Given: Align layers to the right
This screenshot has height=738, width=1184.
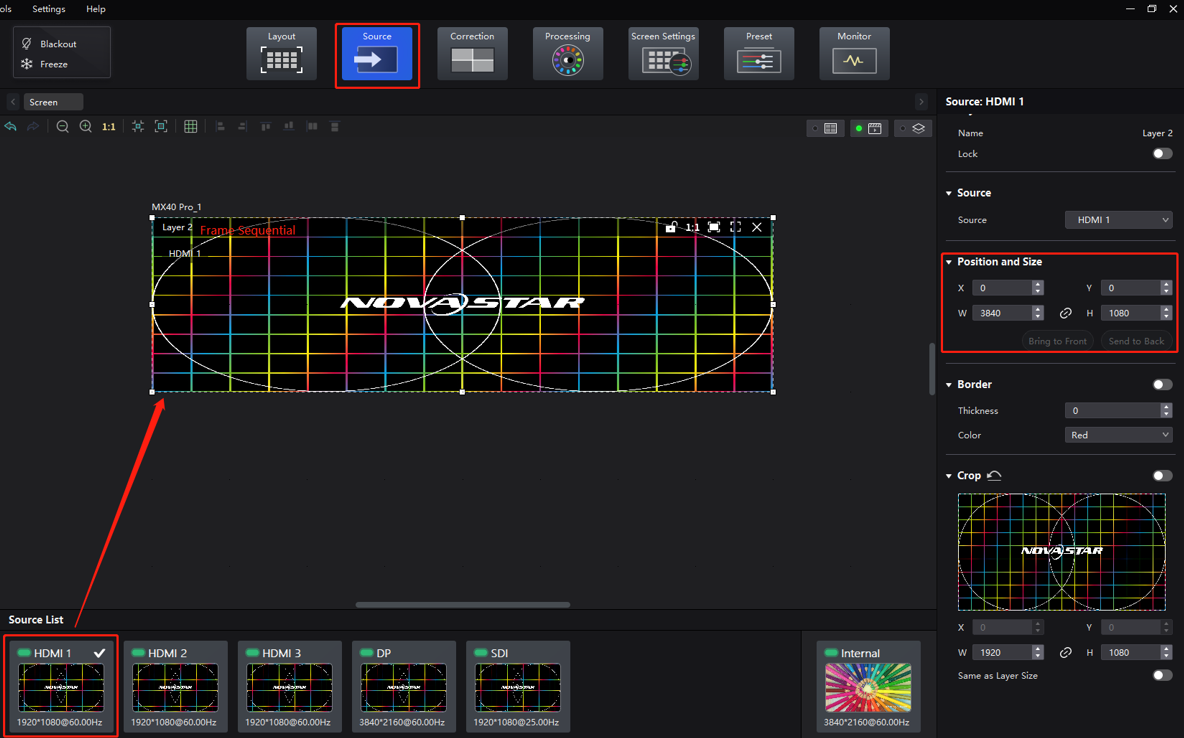Looking at the screenshot, I should click(x=242, y=126).
